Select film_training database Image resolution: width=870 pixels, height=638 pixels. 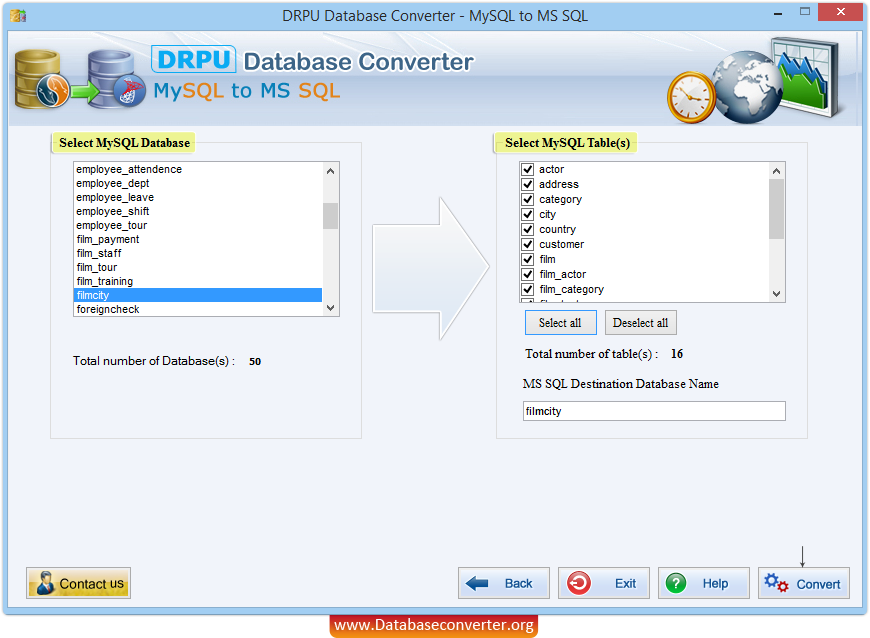click(x=198, y=281)
